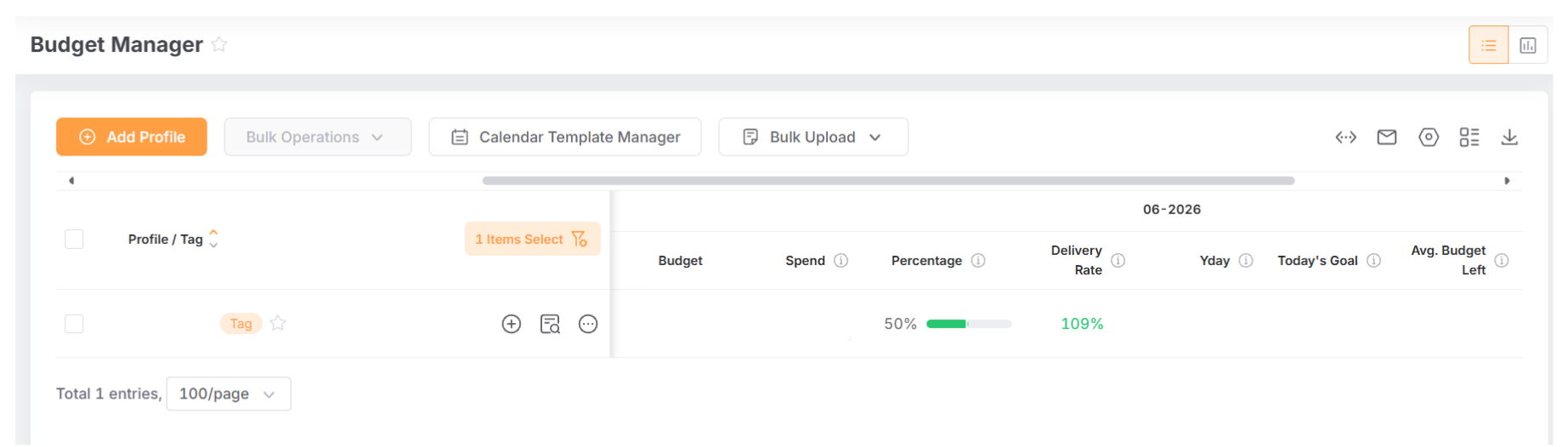1568x447 pixels.
Task: Open the email report icon
Action: [1387, 137]
